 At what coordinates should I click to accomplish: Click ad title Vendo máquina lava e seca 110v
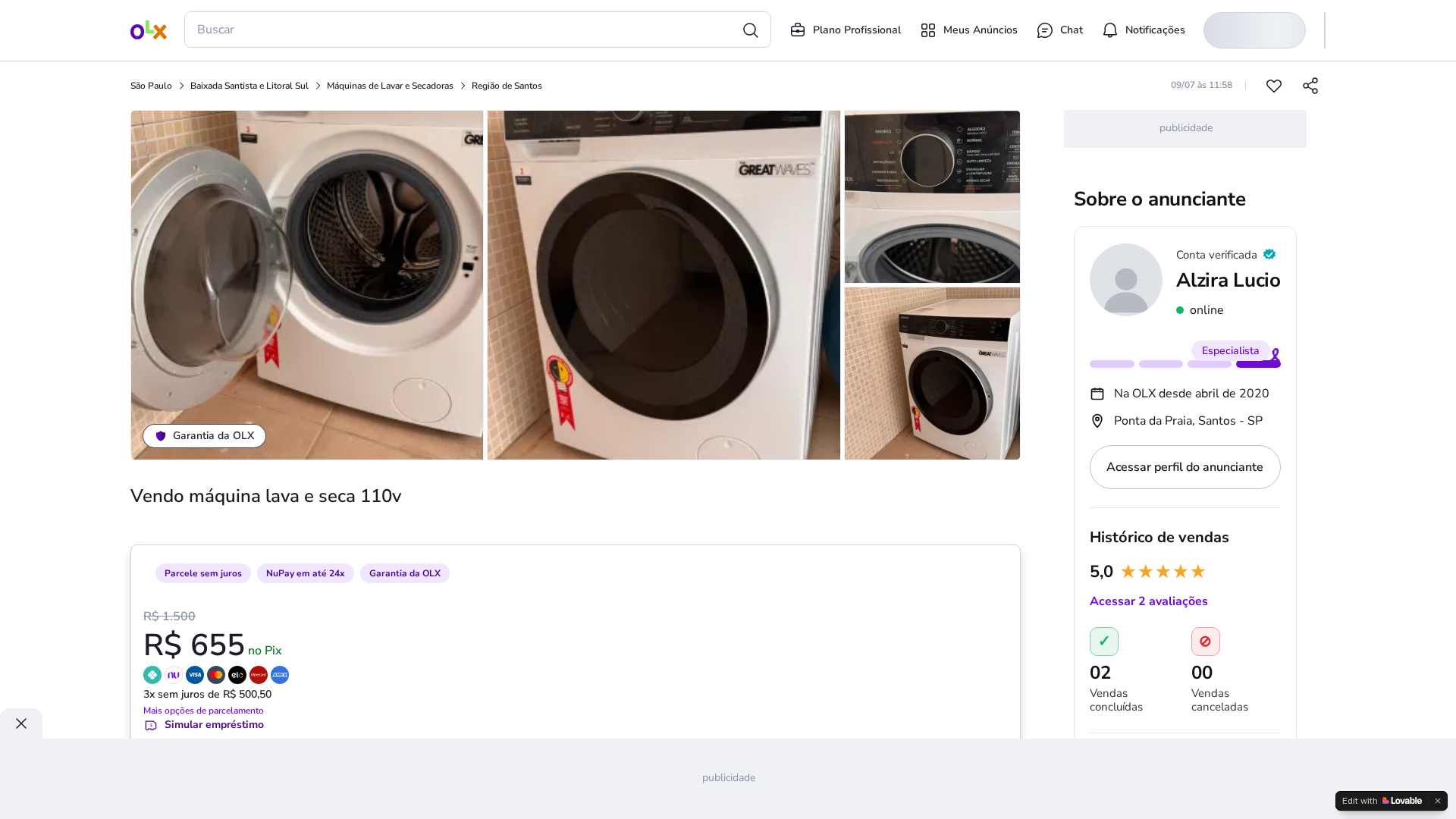tap(266, 496)
